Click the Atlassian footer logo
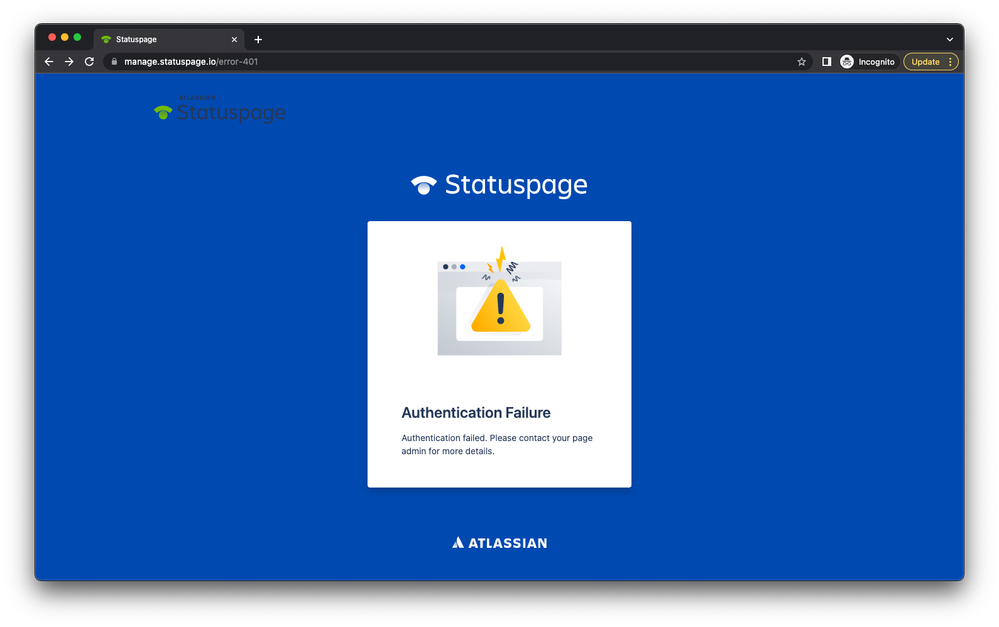The image size is (999, 627). 500,543
